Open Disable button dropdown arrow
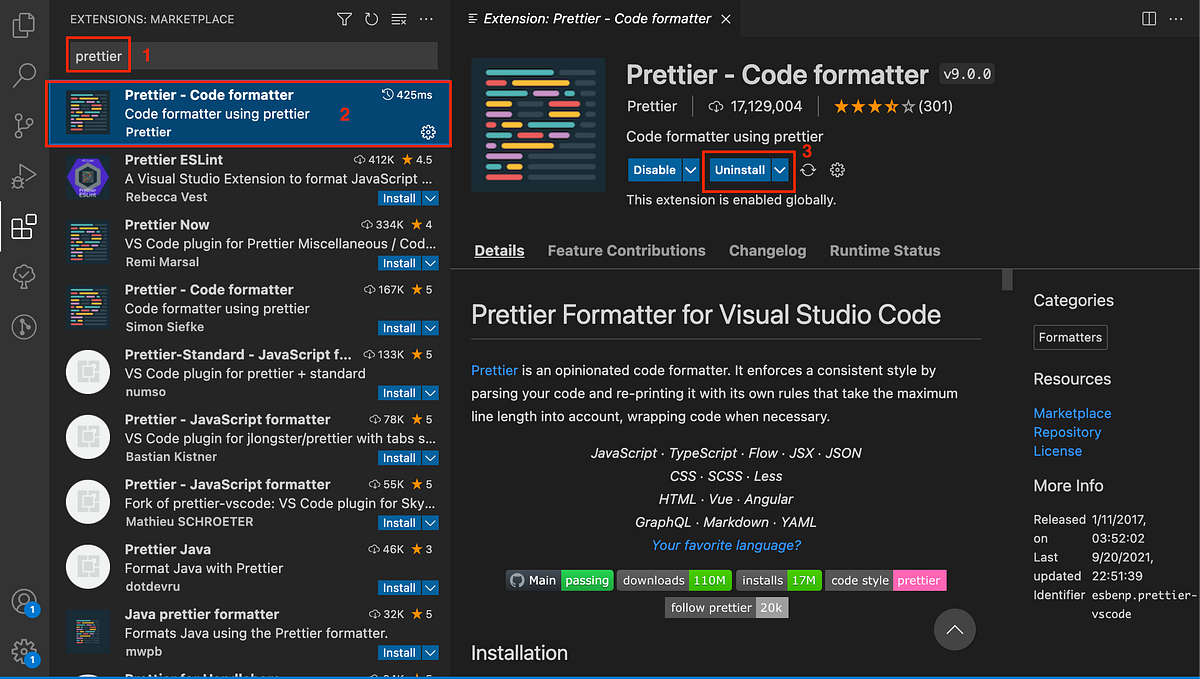Screen dimensions: 1200x679 (691, 170)
